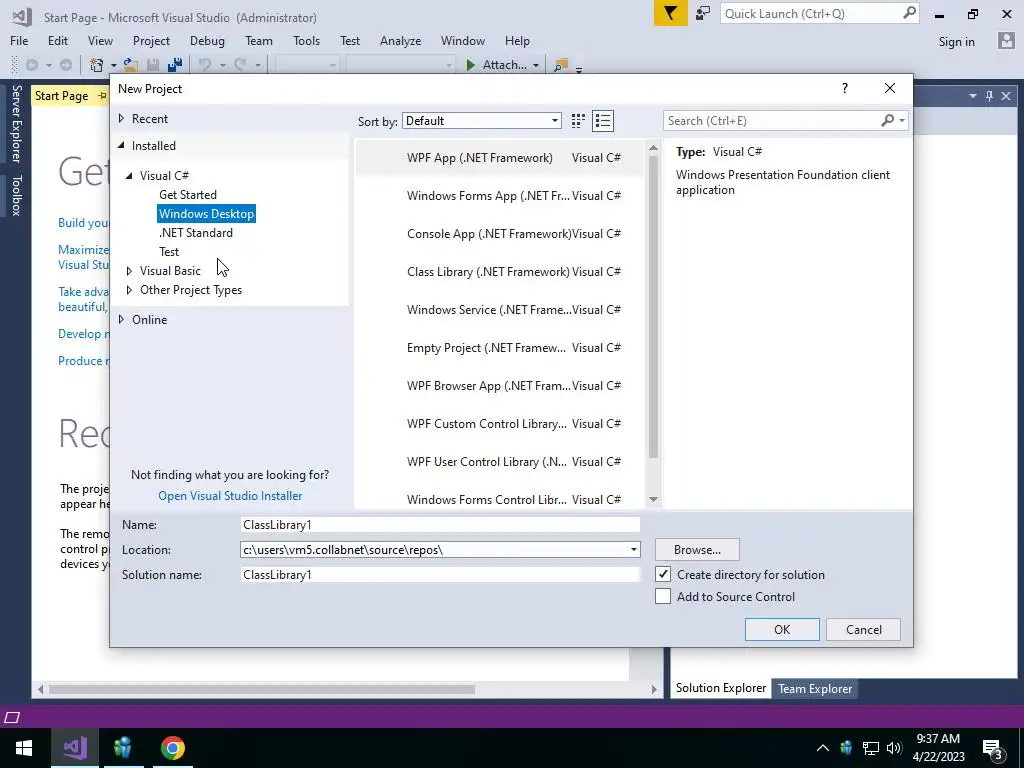The image size is (1024, 768).
Task: Expand the Other Project Types node
Action: click(x=129, y=289)
